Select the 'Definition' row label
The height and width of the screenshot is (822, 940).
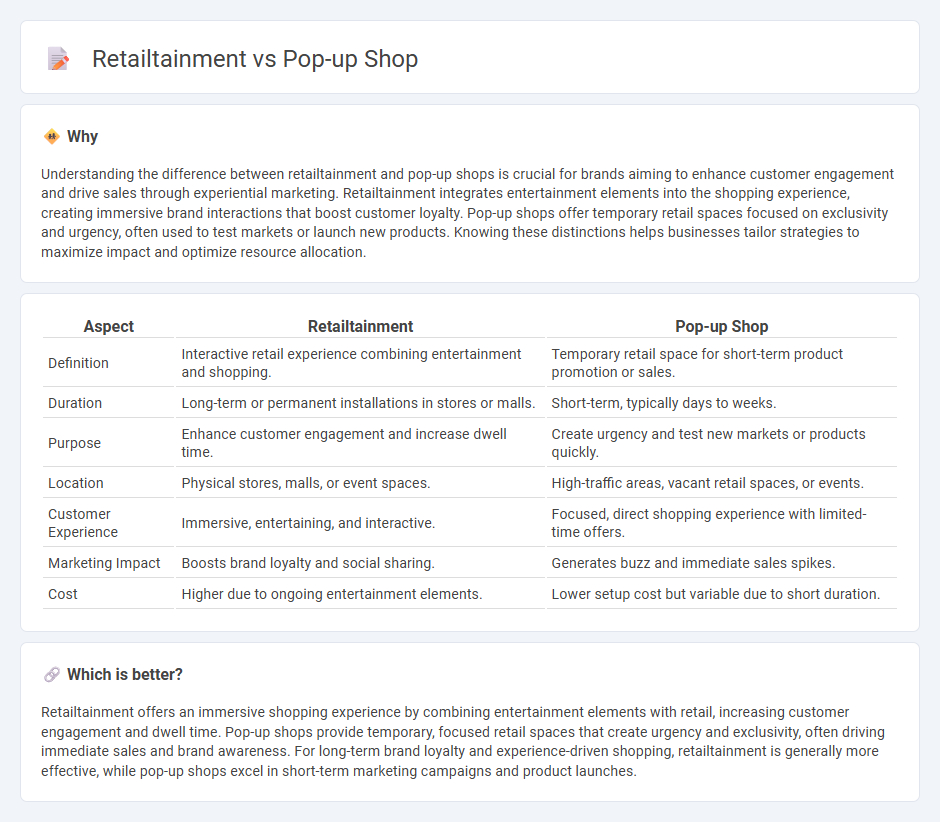79,363
